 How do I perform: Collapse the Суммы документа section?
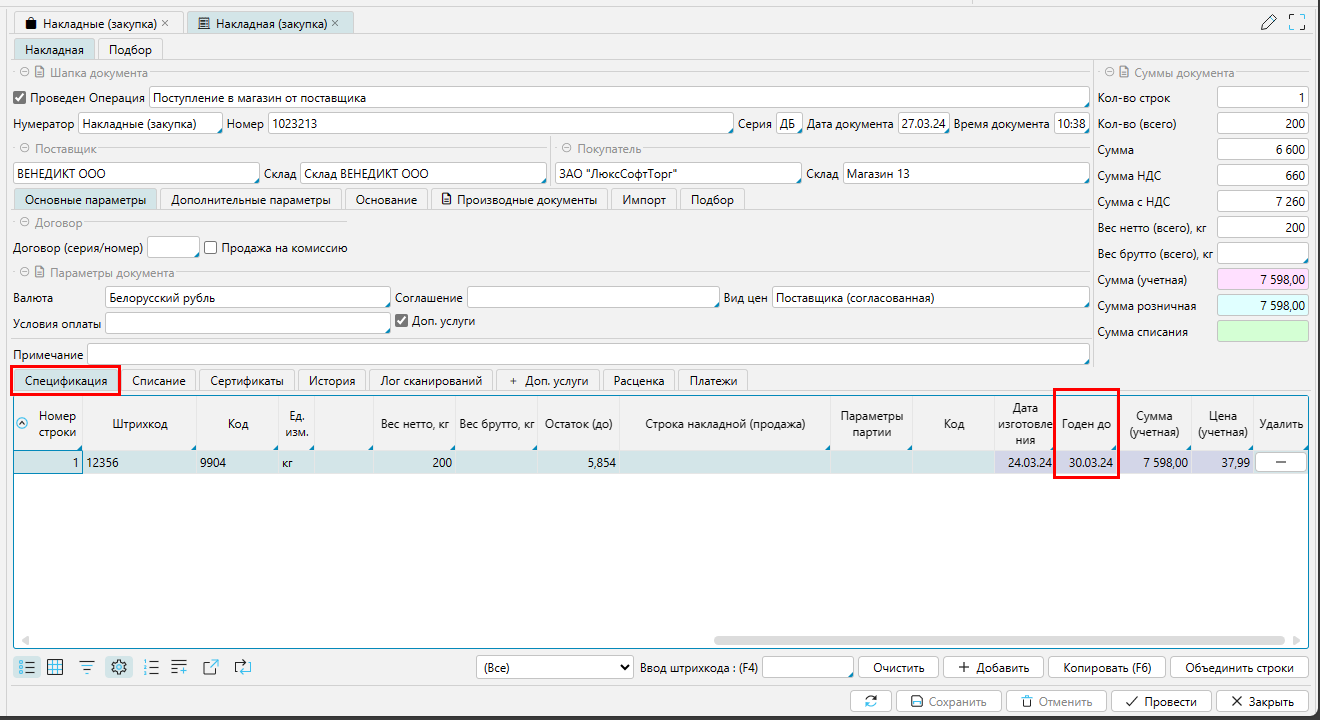click(x=1108, y=73)
